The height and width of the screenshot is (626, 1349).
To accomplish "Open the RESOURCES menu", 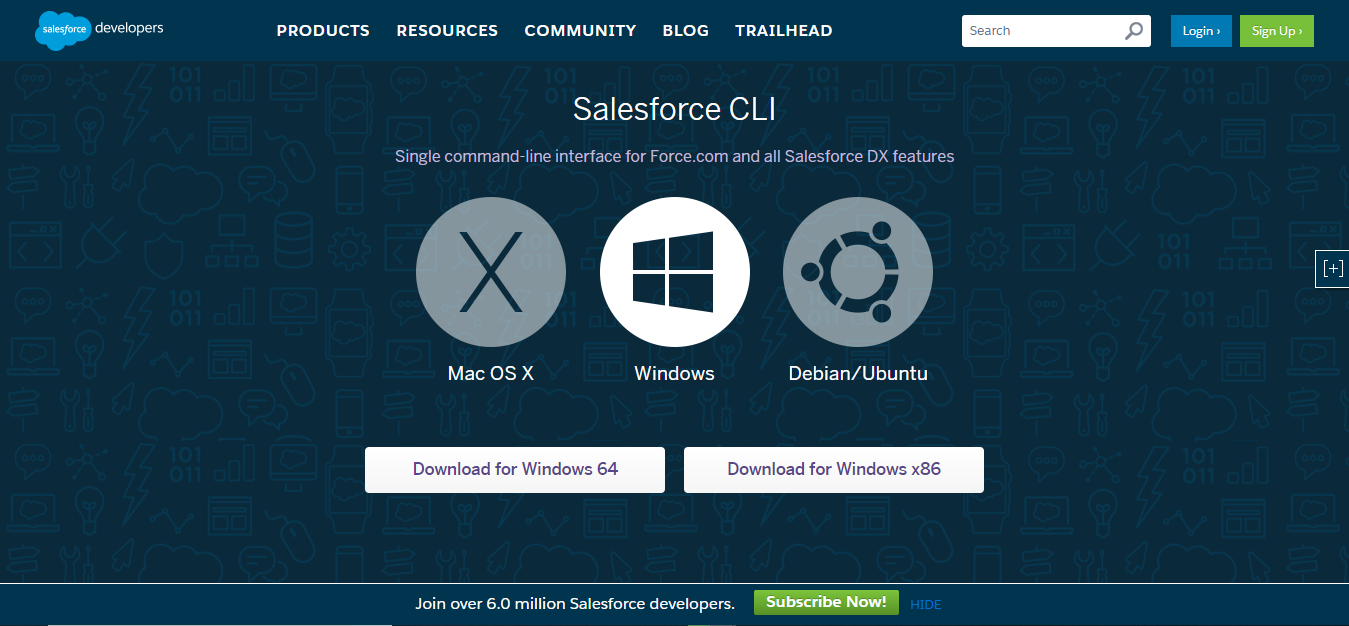I will [x=447, y=31].
